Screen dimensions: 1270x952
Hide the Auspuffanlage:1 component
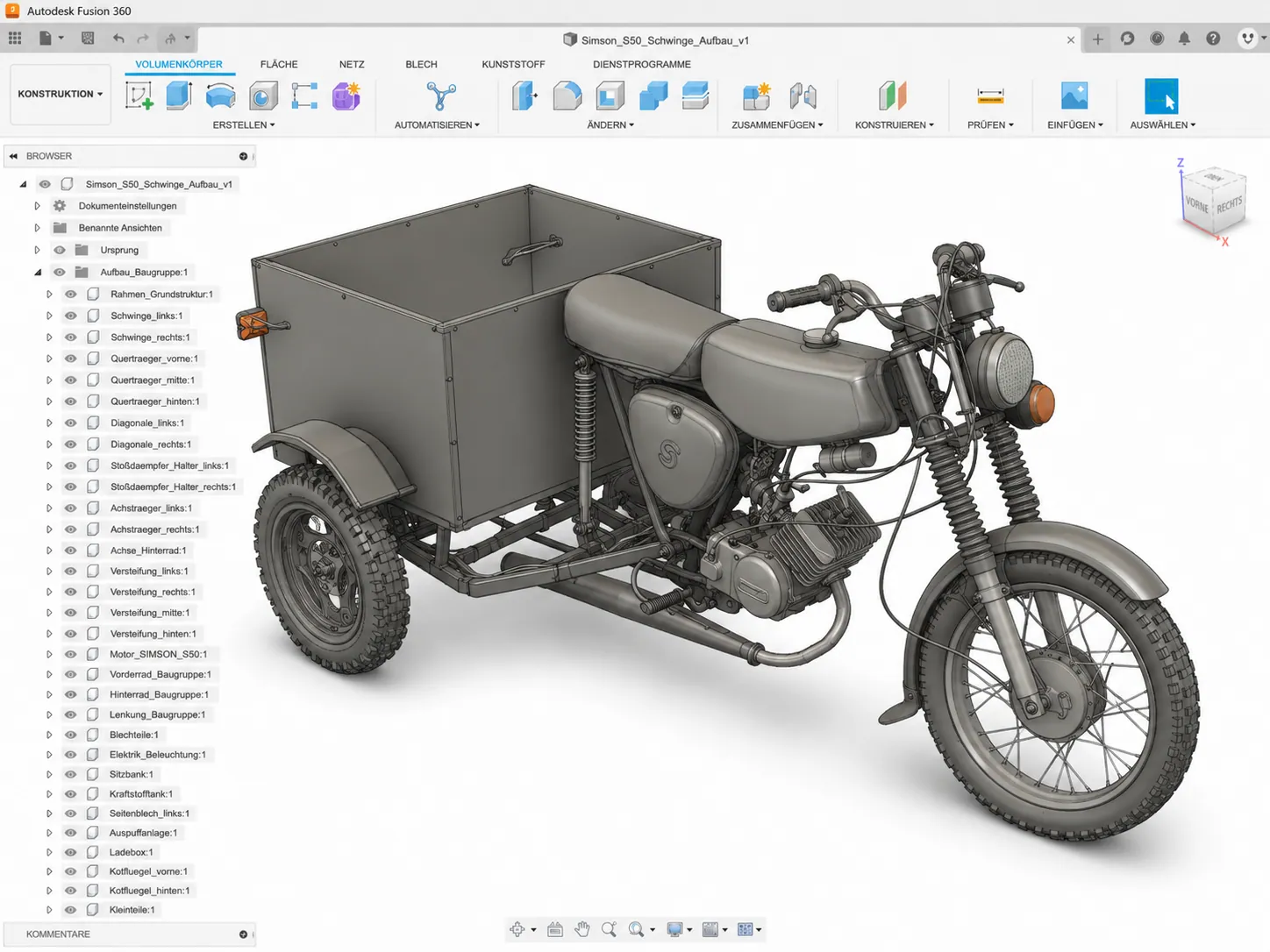[71, 833]
